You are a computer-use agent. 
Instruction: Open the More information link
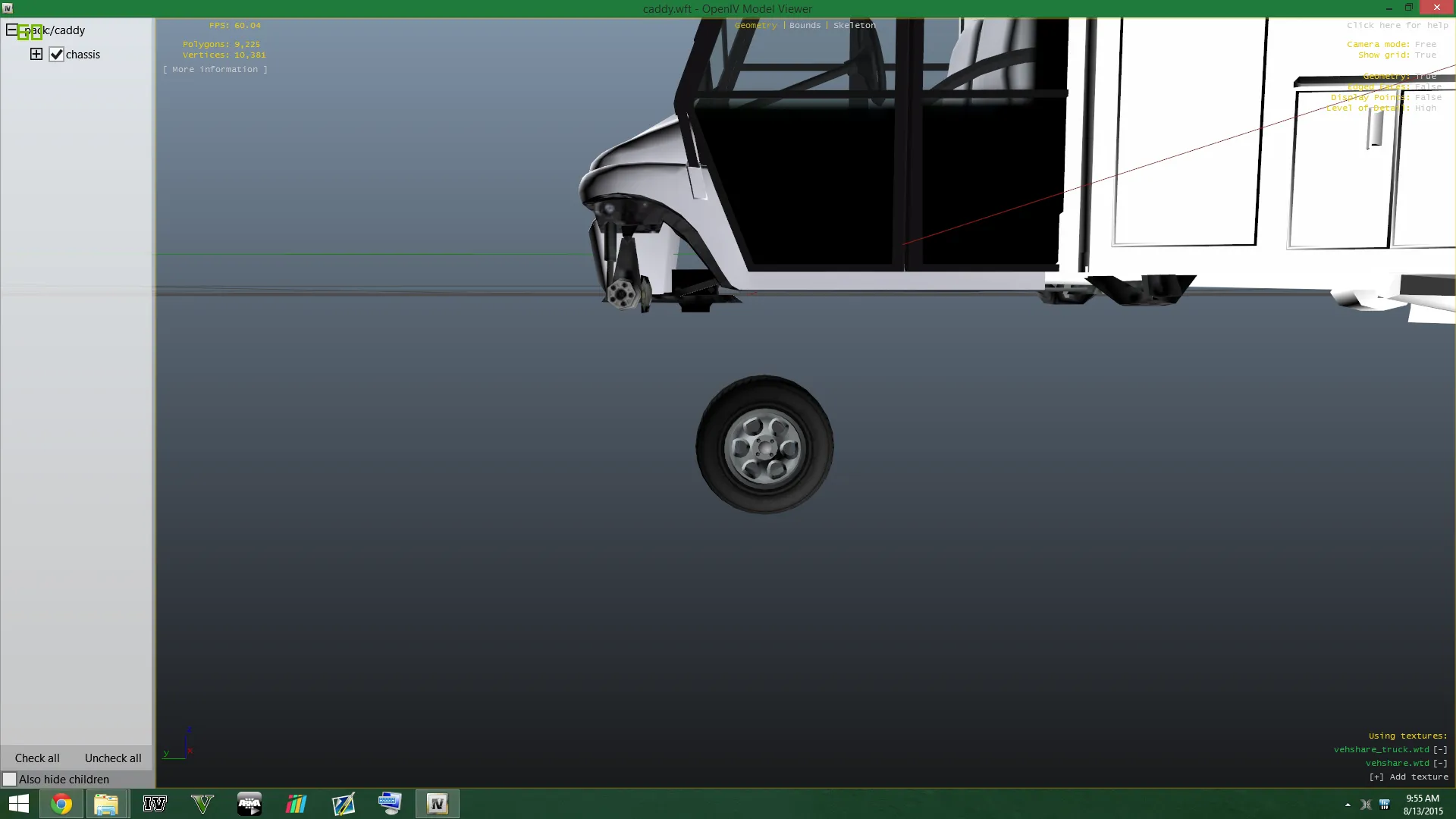pyautogui.click(x=215, y=69)
